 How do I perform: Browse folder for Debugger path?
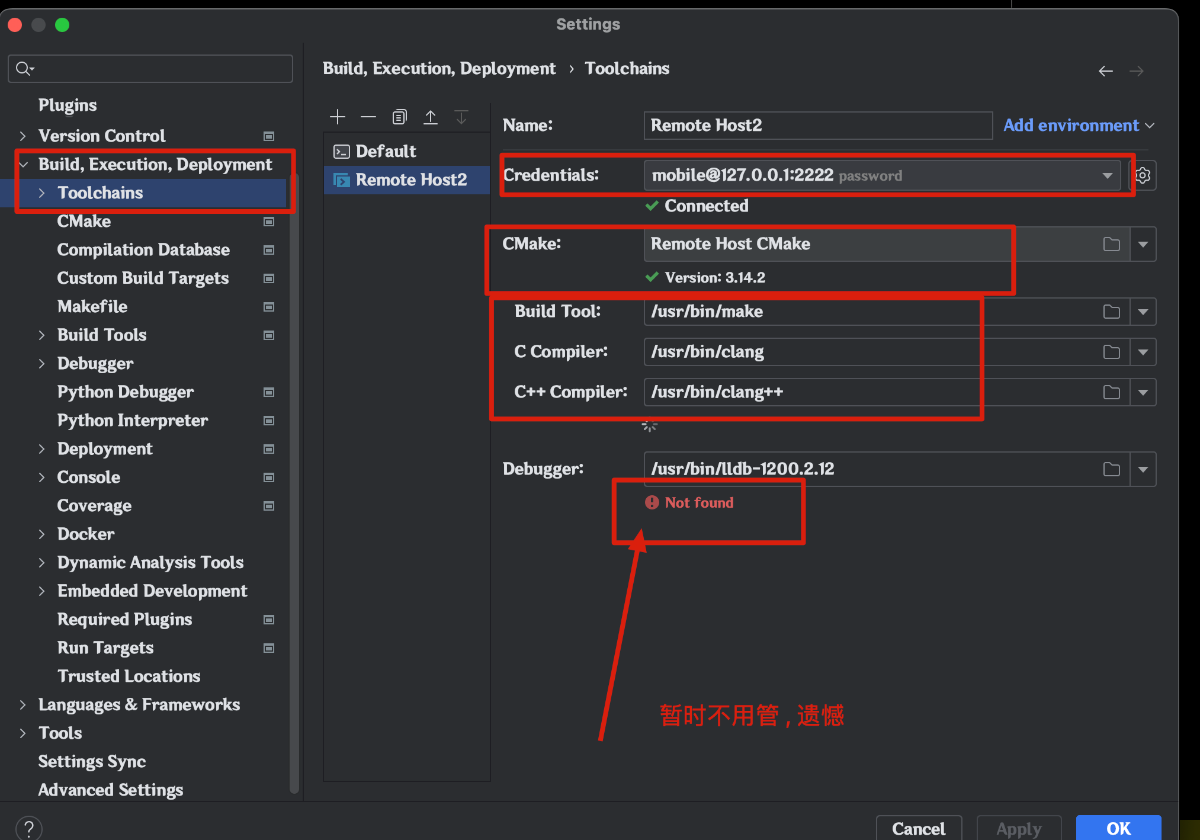pos(1111,469)
